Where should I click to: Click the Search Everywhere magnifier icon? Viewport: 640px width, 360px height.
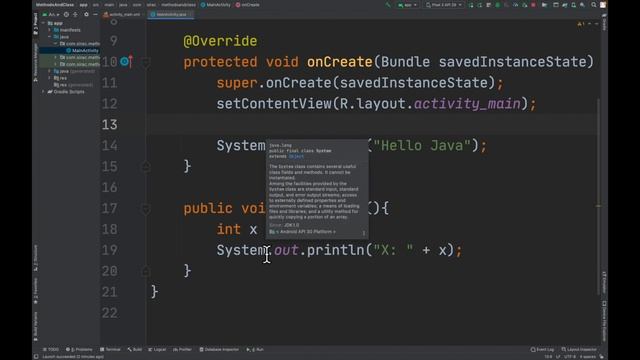594,5
